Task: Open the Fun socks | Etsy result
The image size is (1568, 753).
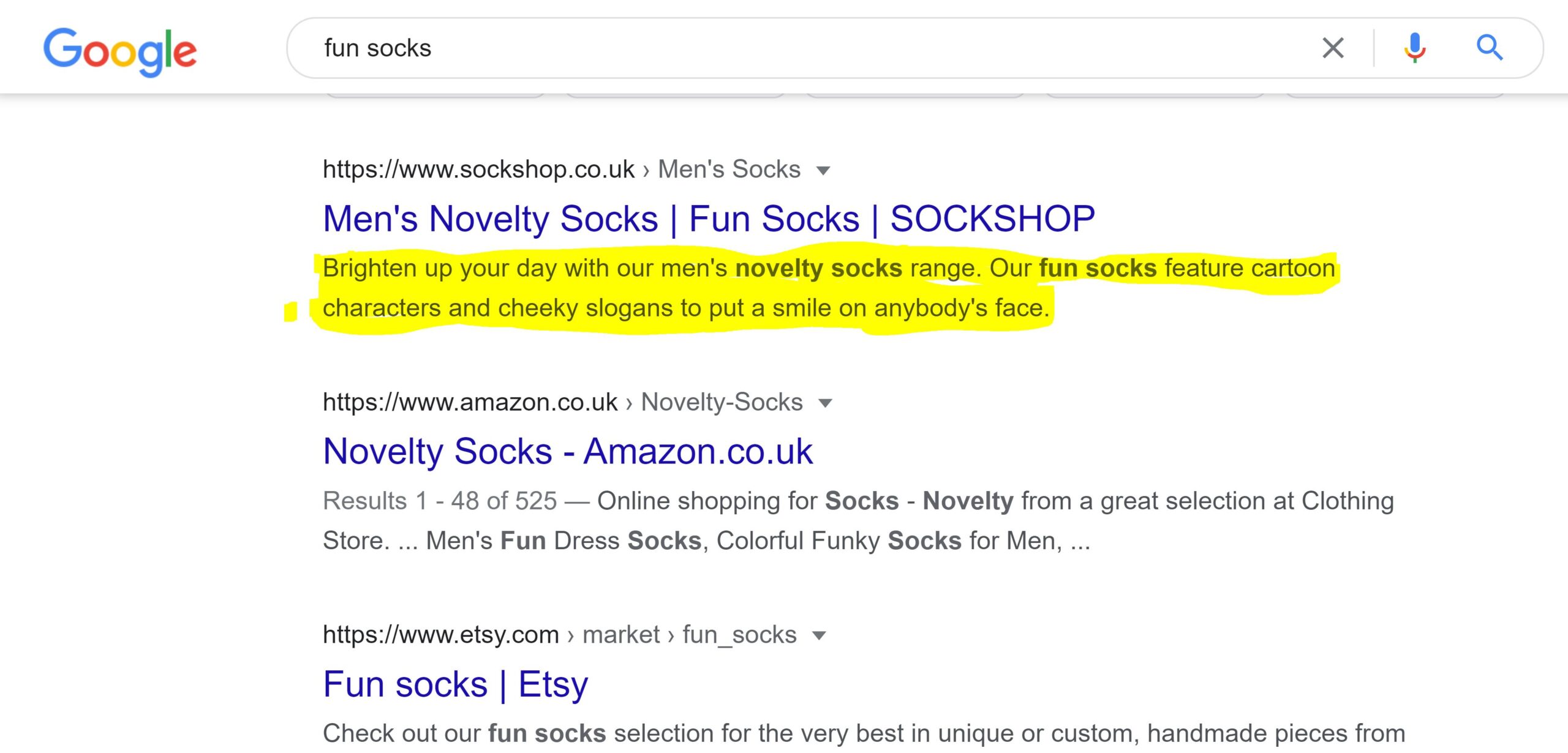Action: 455,684
